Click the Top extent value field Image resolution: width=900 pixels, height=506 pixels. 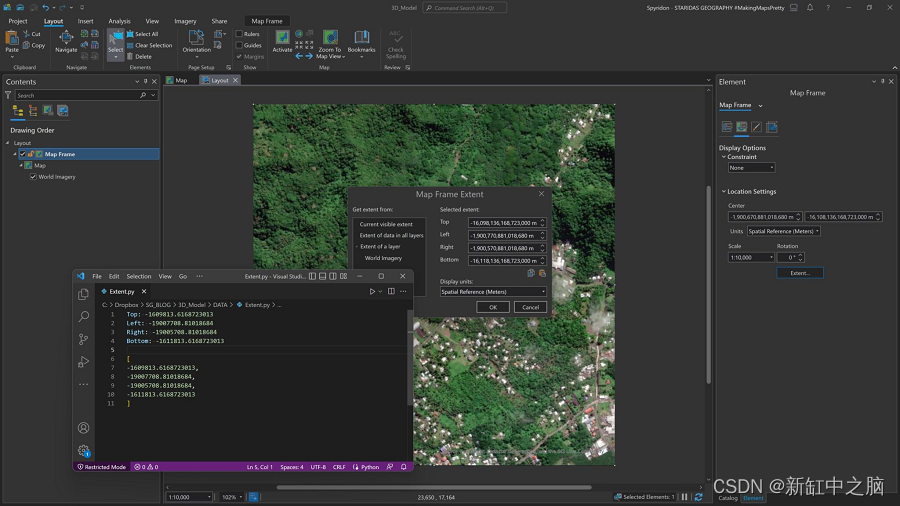pos(503,223)
